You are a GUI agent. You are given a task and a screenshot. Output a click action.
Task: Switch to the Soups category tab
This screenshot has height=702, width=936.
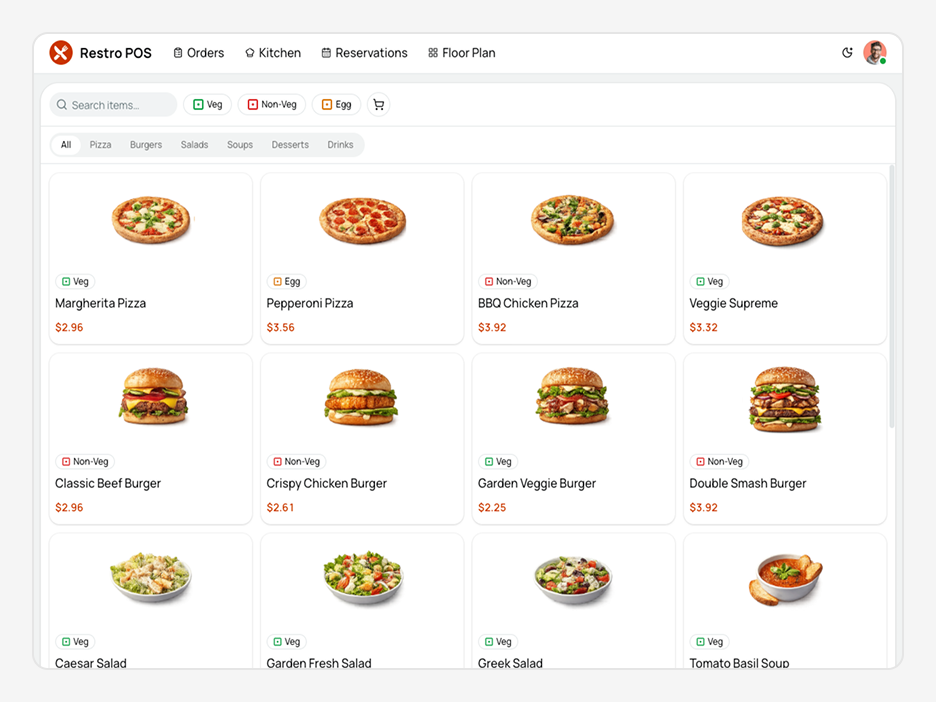tap(240, 144)
